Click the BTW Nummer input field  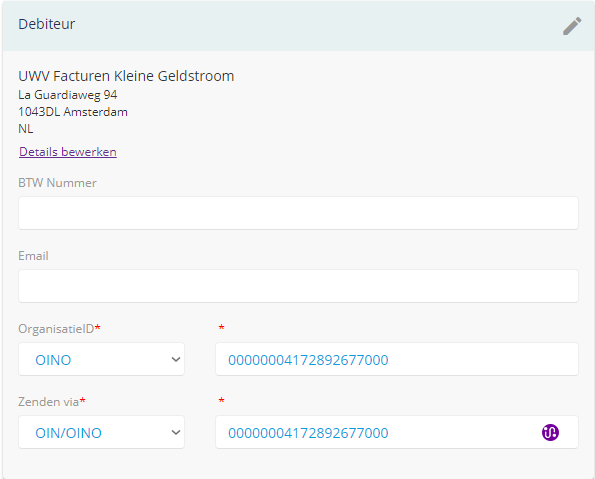point(298,213)
